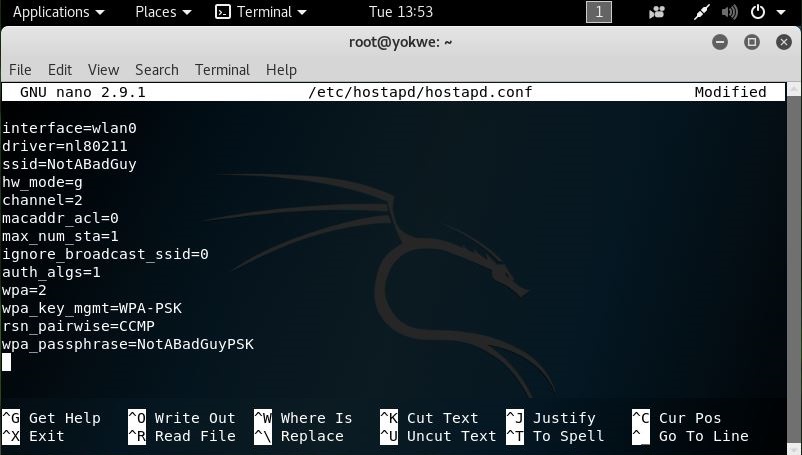Screen dimensions: 802x455
Task: Click the line rsn_pairwise=CCMP
Action: 78,326
